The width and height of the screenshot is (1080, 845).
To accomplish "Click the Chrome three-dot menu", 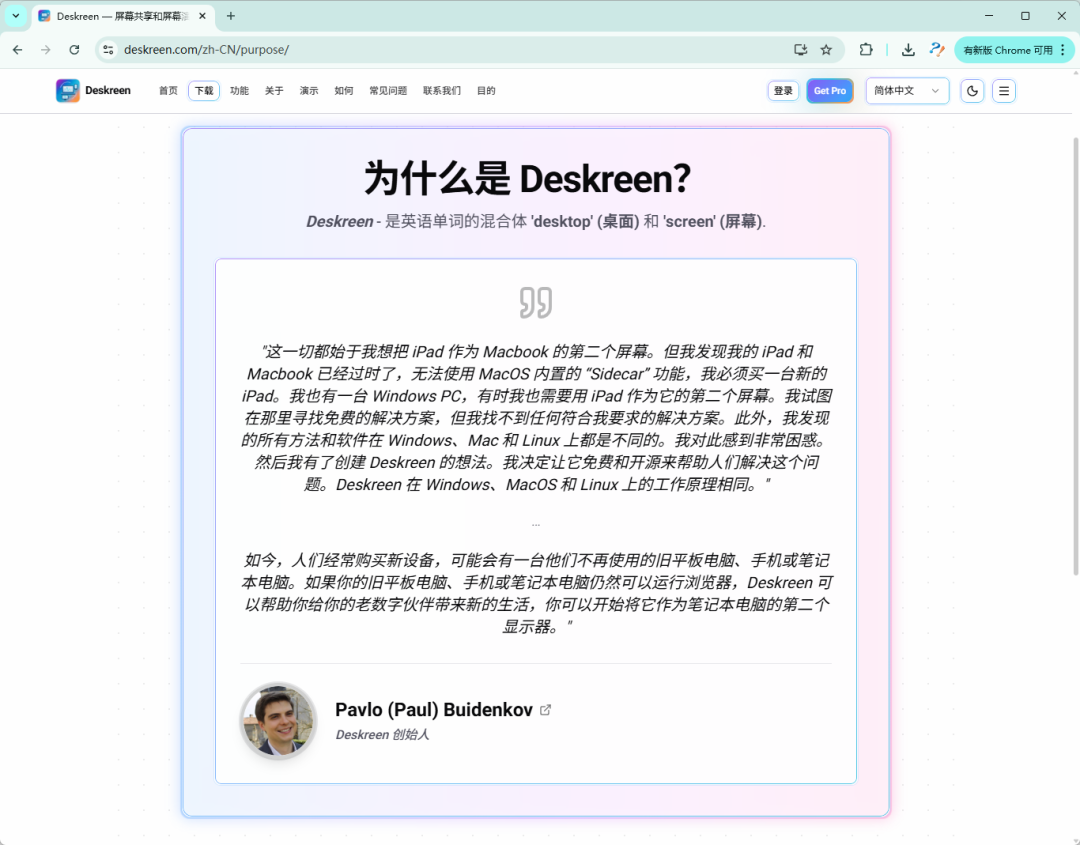I will (x=1063, y=50).
